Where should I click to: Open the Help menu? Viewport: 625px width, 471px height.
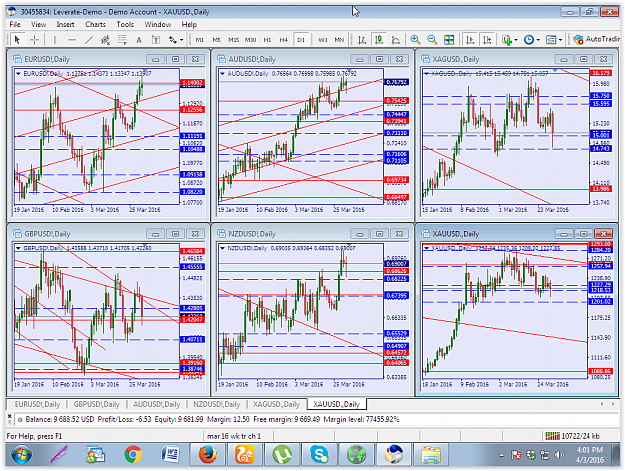pos(189,24)
